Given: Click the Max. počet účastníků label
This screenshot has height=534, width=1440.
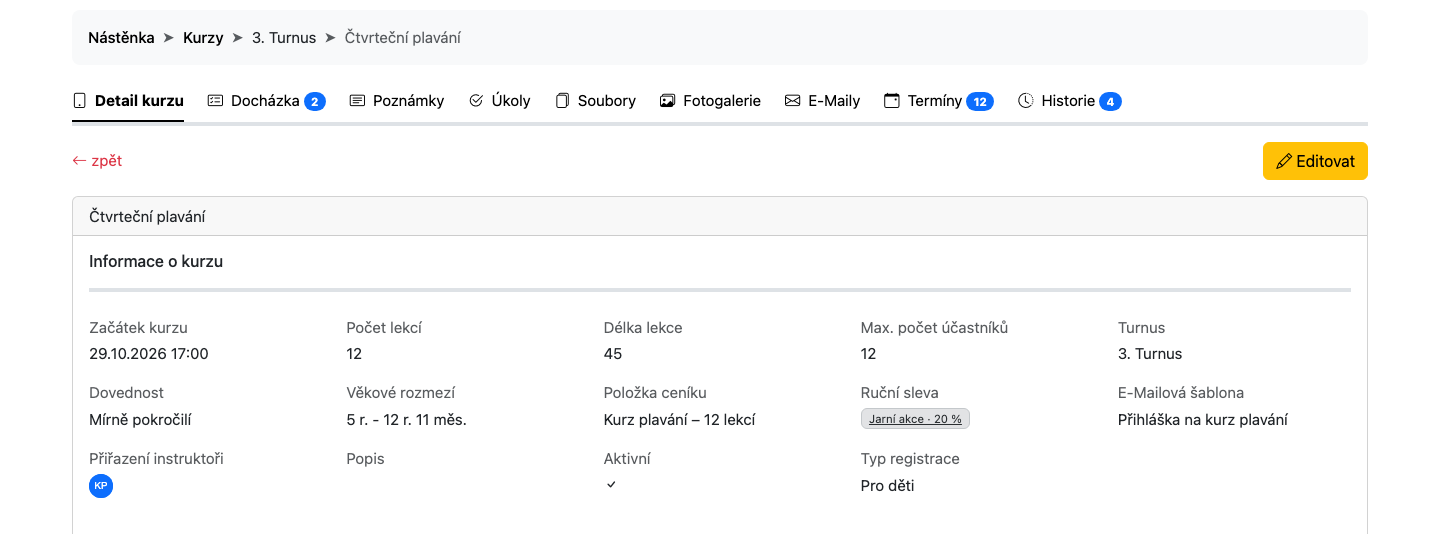Looking at the screenshot, I should tap(934, 328).
